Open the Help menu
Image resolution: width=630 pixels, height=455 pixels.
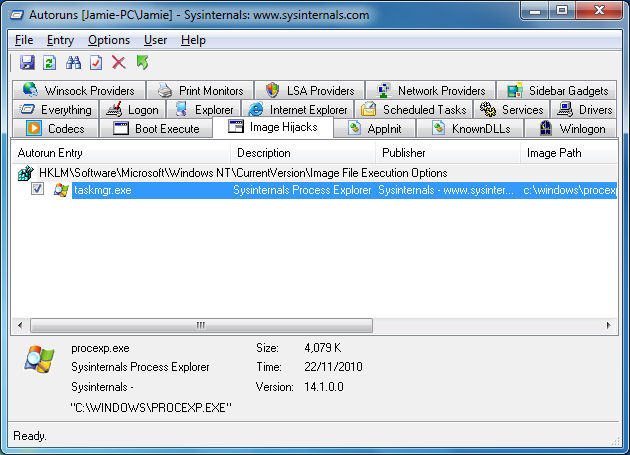193,40
